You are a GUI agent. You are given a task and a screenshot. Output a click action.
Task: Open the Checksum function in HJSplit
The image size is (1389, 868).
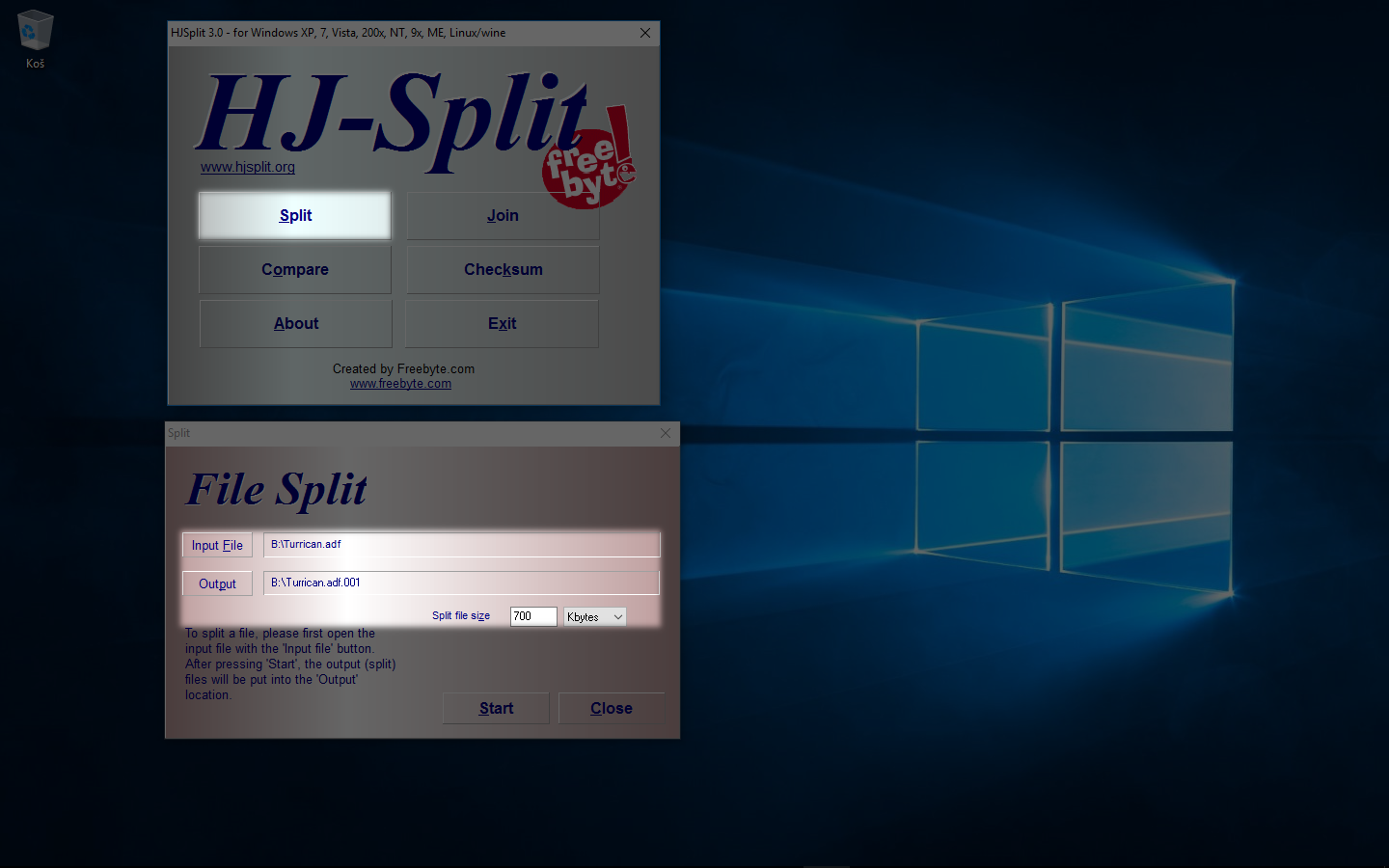(503, 269)
